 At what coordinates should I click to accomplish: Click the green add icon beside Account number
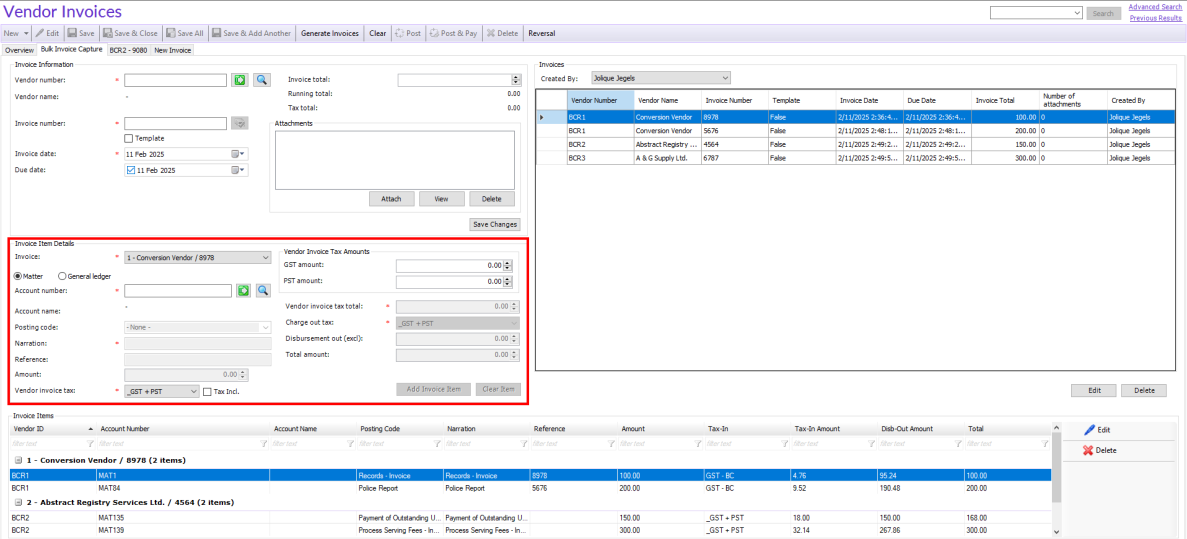242,290
